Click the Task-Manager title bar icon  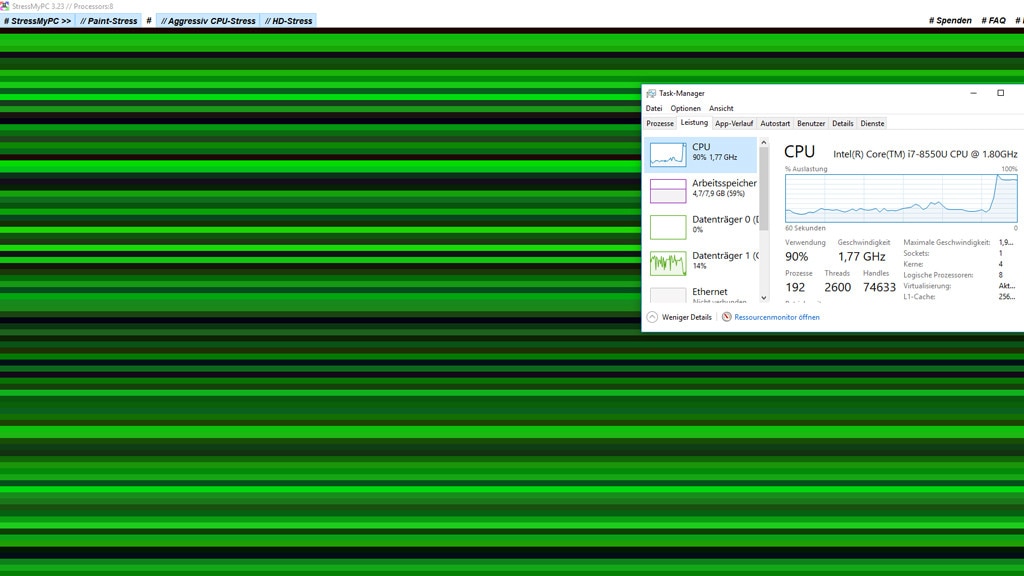(651, 92)
